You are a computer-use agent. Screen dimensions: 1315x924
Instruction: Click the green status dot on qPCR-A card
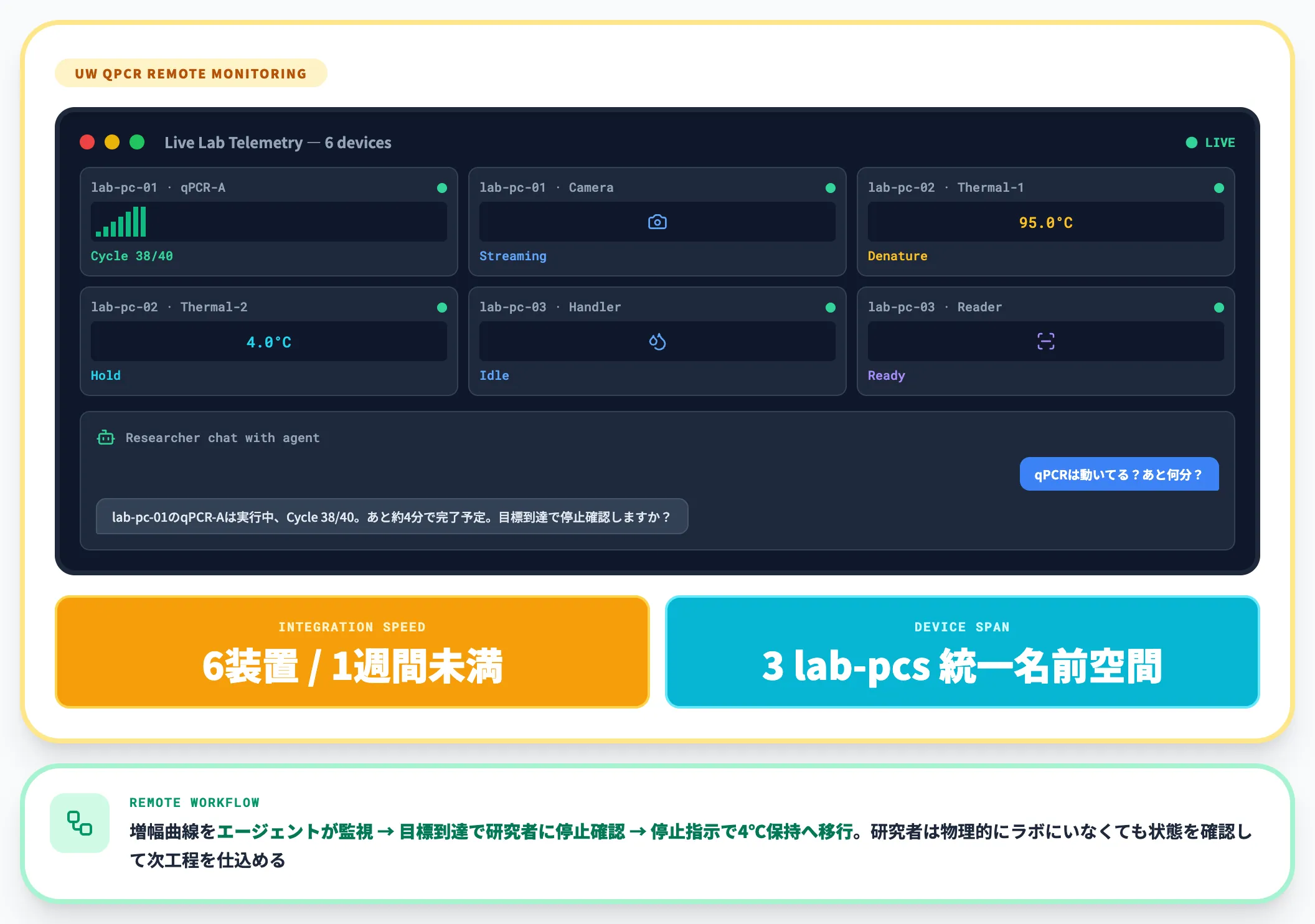coord(442,188)
